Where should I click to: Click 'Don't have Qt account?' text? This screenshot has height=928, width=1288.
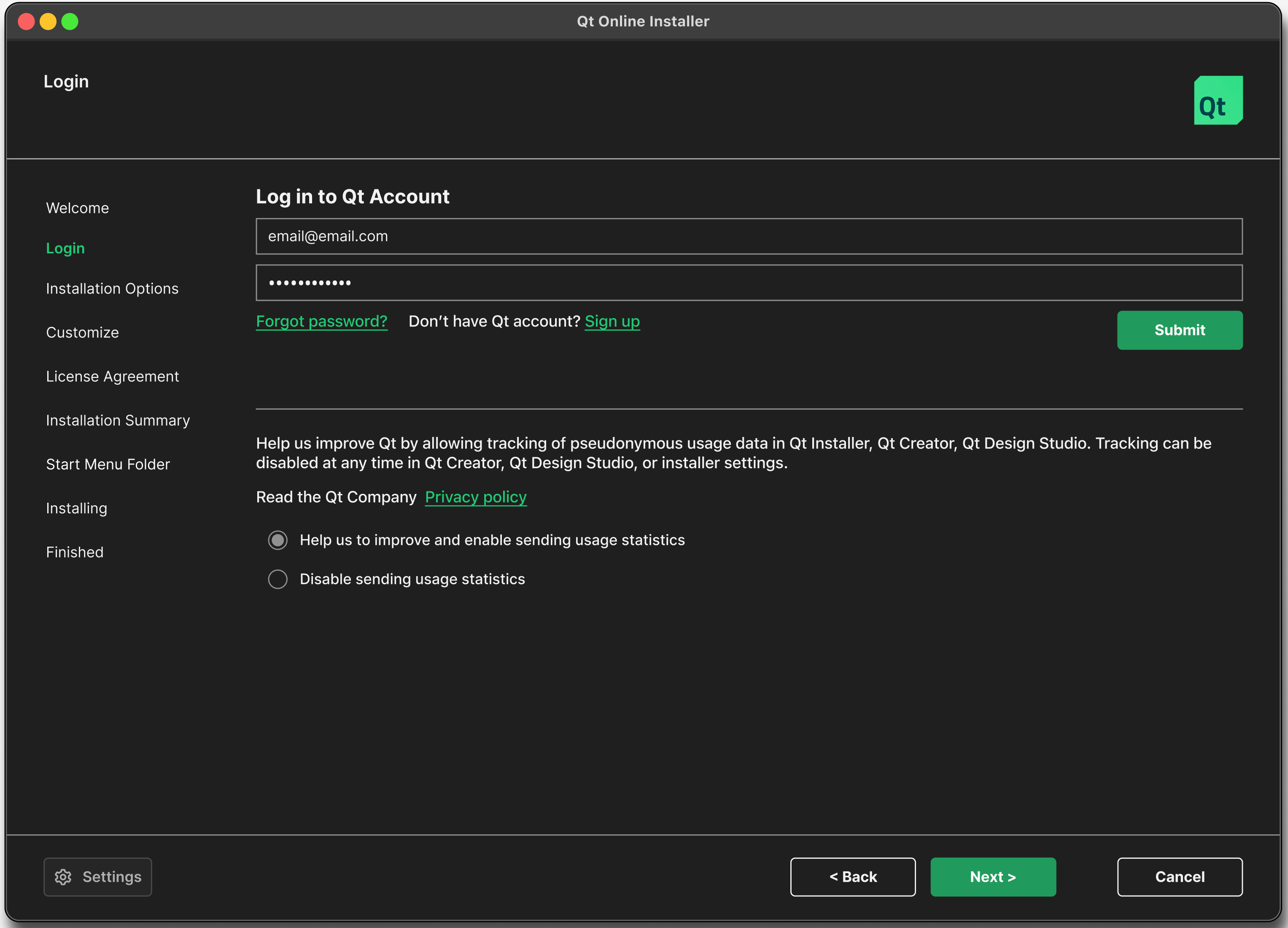[x=494, y=321]
